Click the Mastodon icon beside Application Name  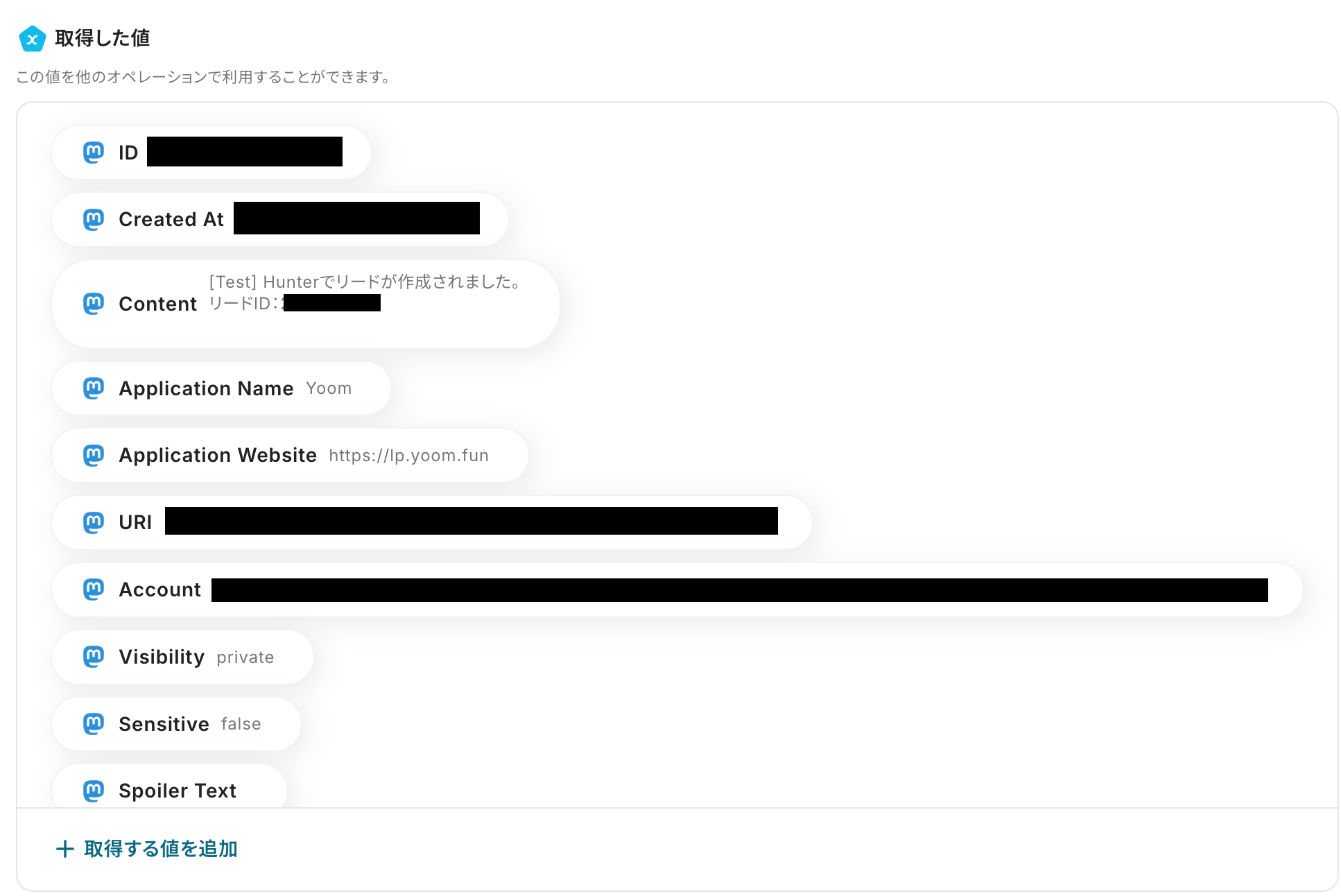(94, 388)
